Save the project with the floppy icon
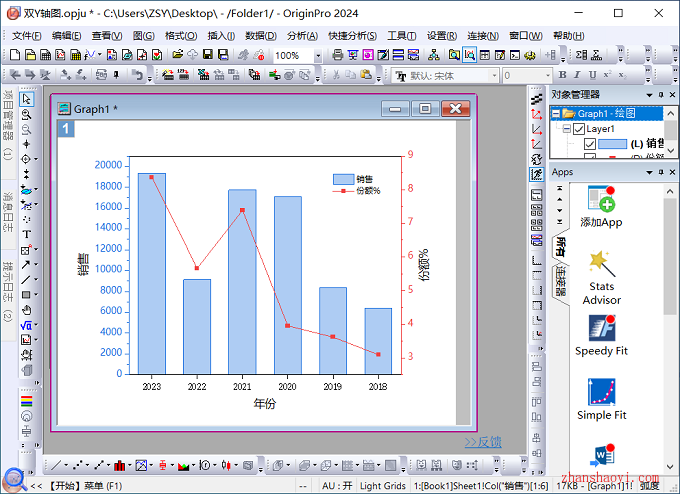The width and height of the screenshot is (680, 494). [208, 54]
